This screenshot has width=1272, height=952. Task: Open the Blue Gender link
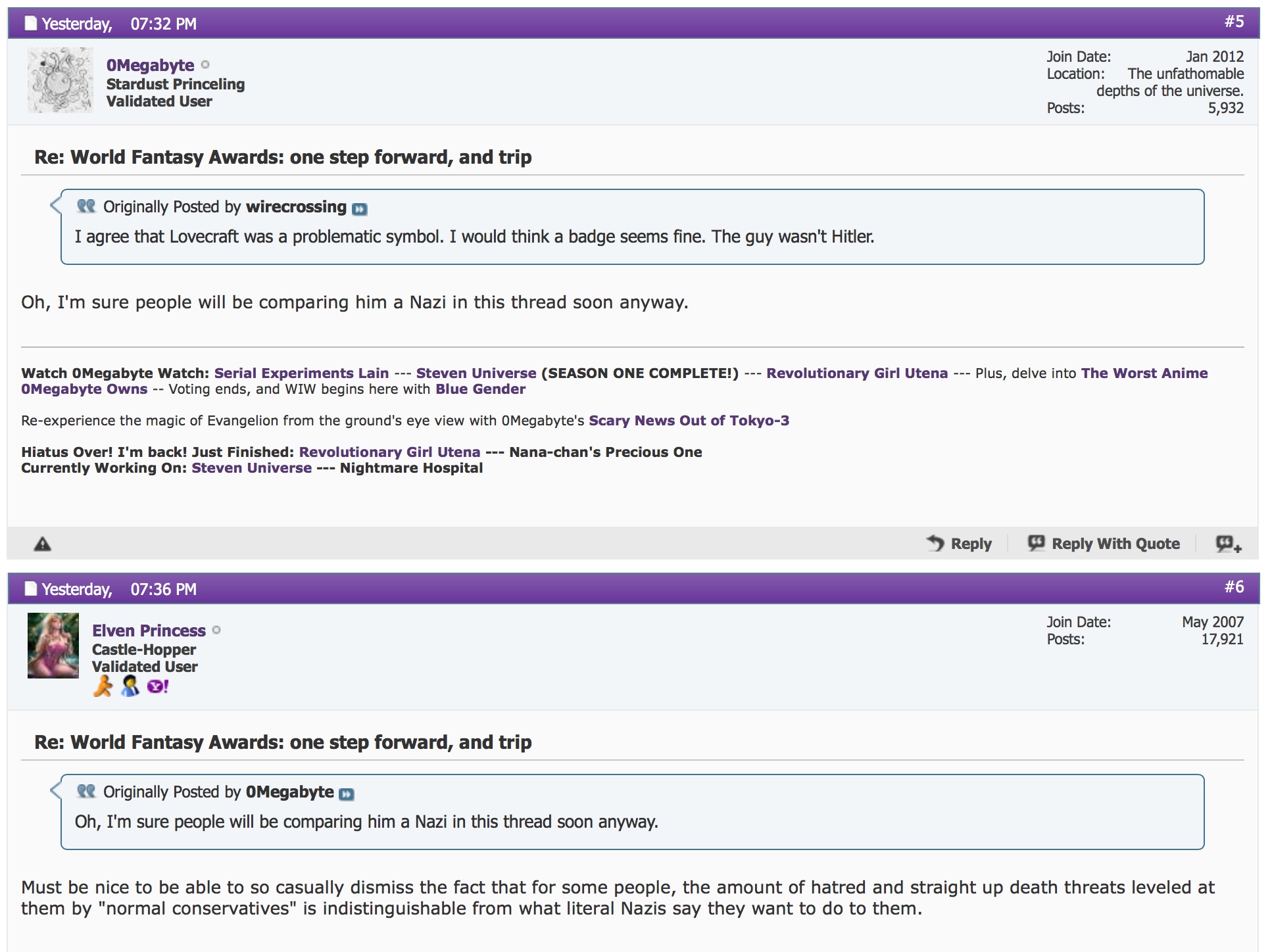(480, 389)
